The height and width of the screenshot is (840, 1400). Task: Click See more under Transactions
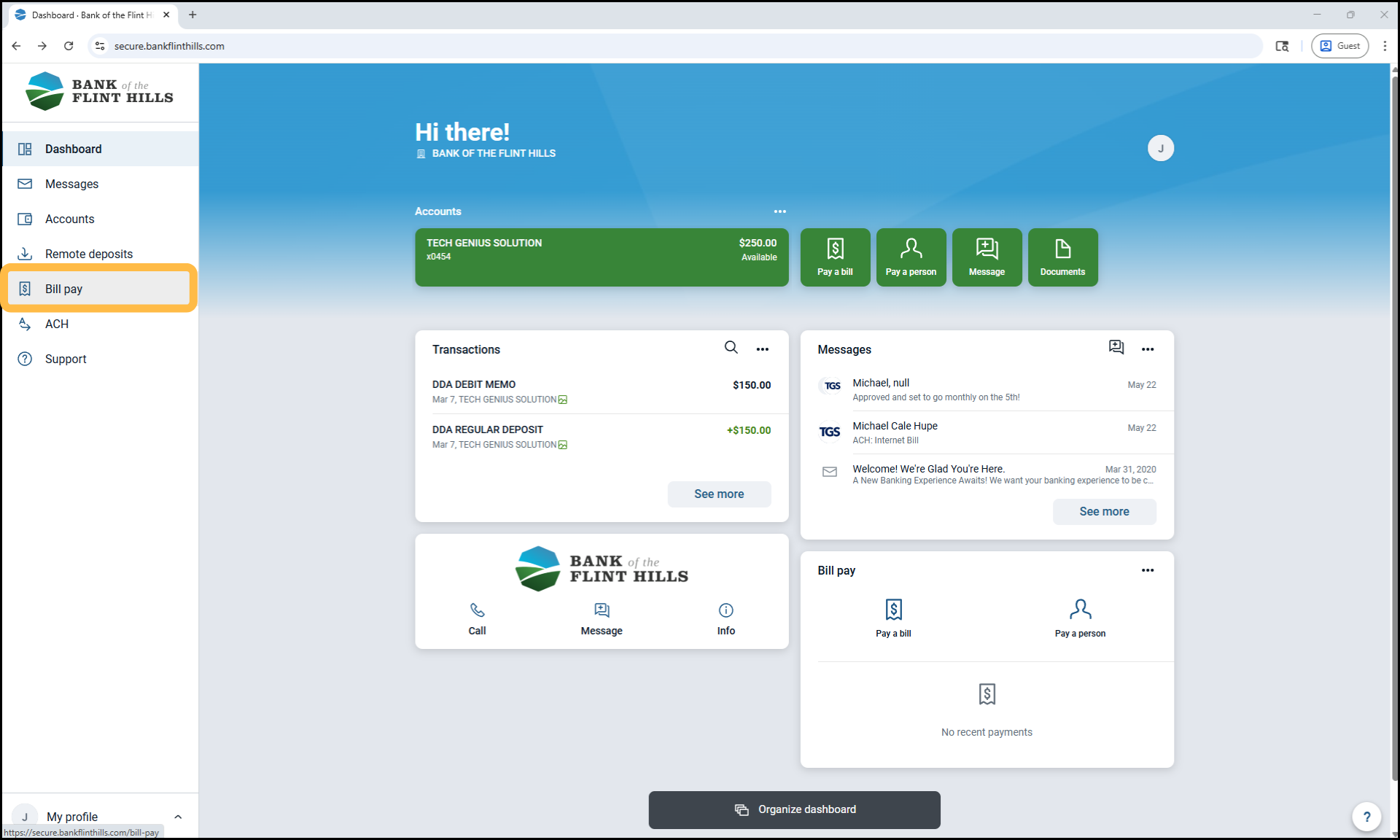click(x=718, y=494)
